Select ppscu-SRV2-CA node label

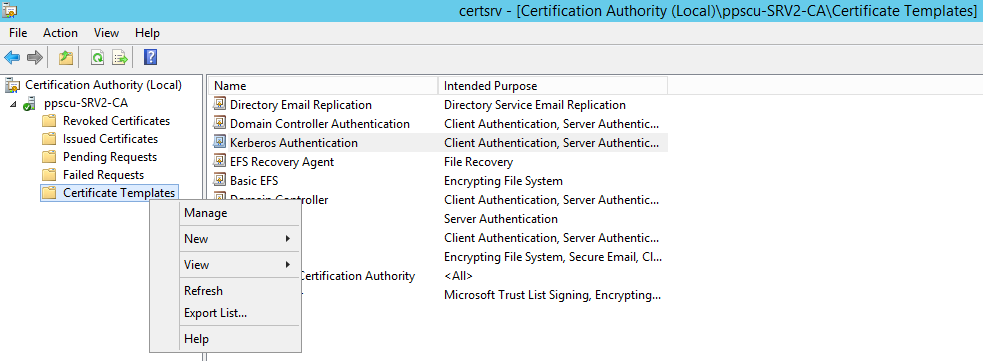point(86,103)
